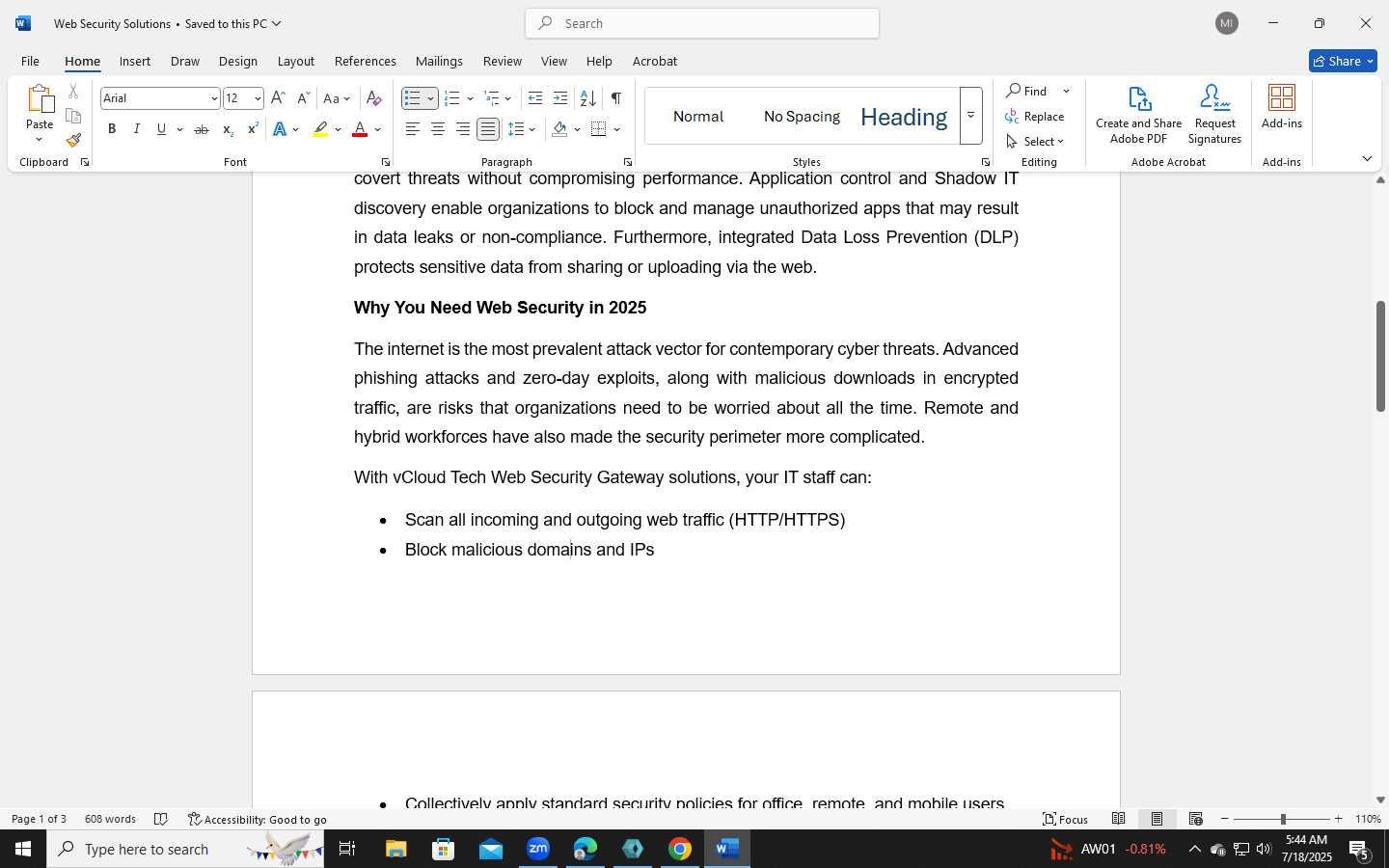Open Create and Share Adobe PDF
The width and height of the screenshot is (1389, 868).
tap(1139, 115)
